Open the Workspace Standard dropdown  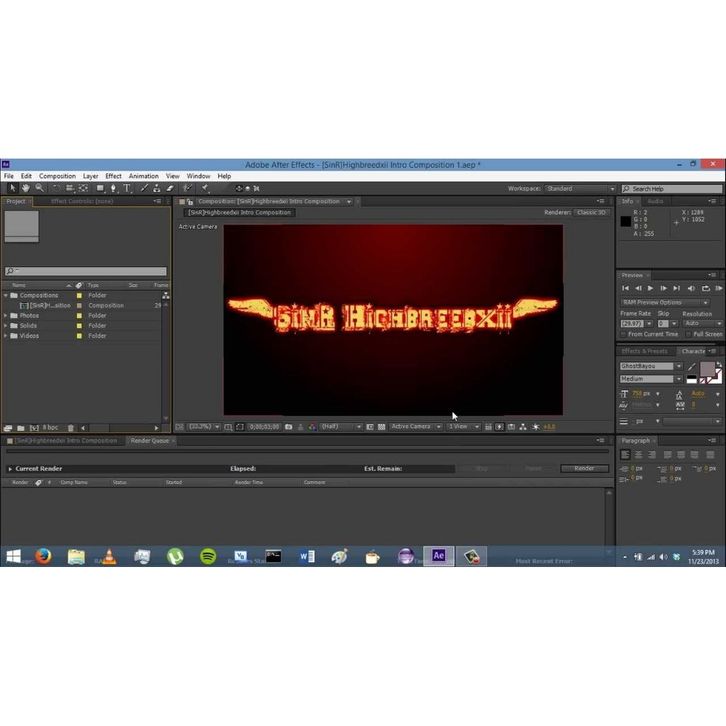coord(580,189)
